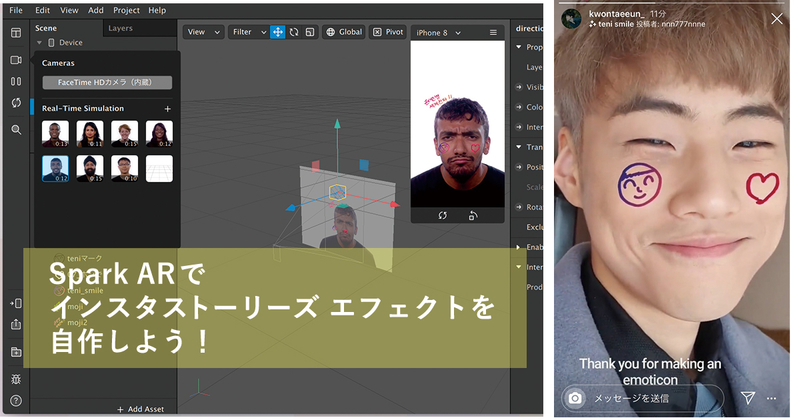Open the Project menu

point(126,10)
